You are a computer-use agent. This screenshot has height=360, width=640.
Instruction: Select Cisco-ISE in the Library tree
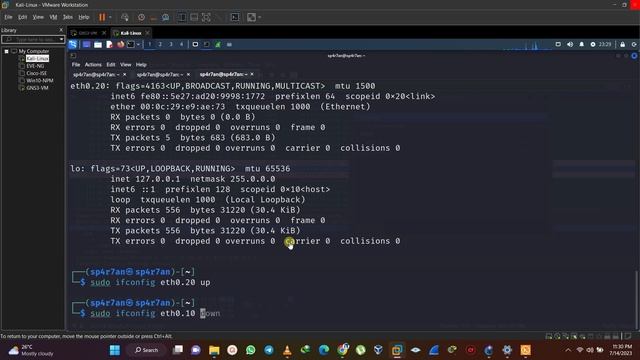[36, 73]
